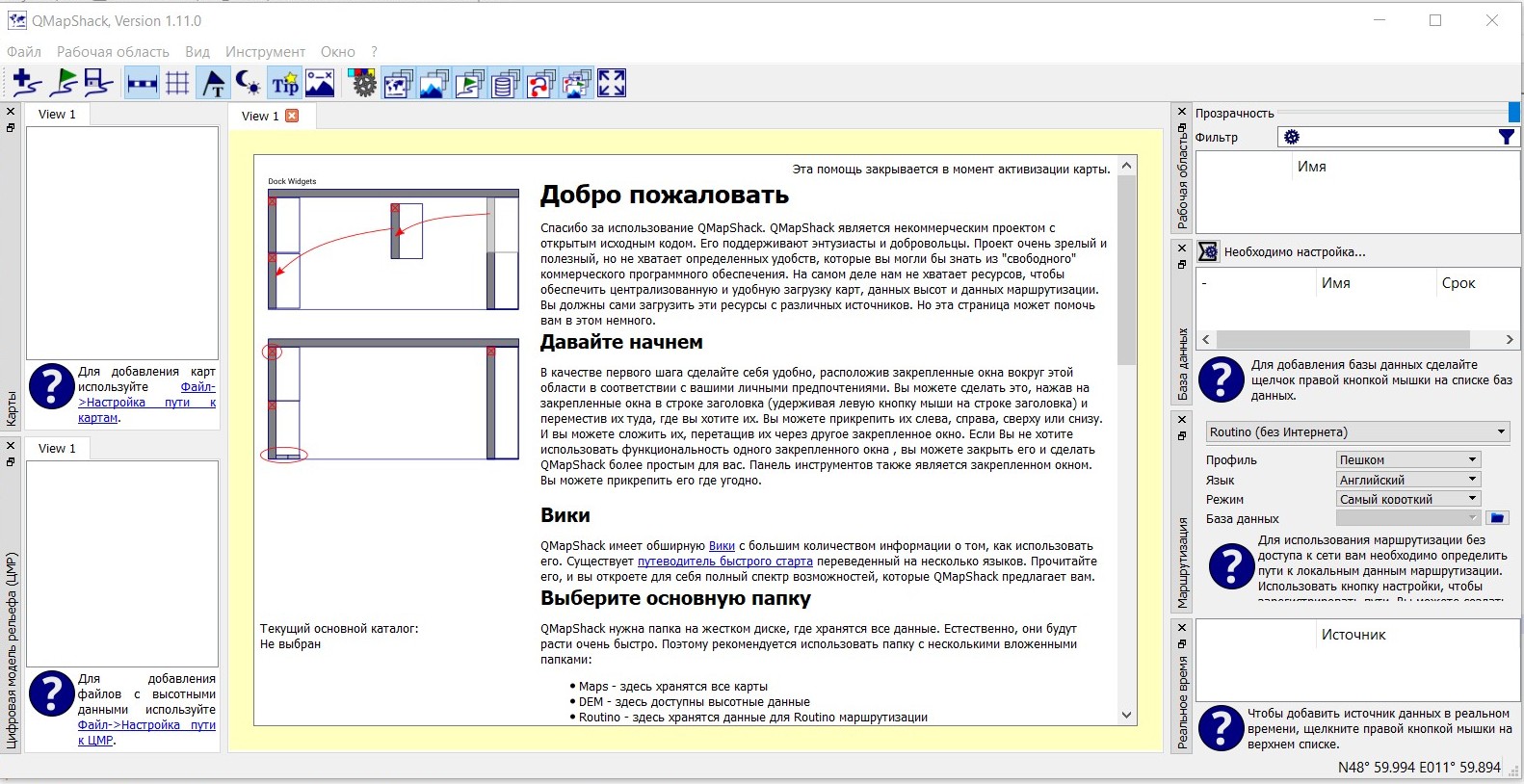
Task: Toggle night/day mode
Action: coord(249,84)
